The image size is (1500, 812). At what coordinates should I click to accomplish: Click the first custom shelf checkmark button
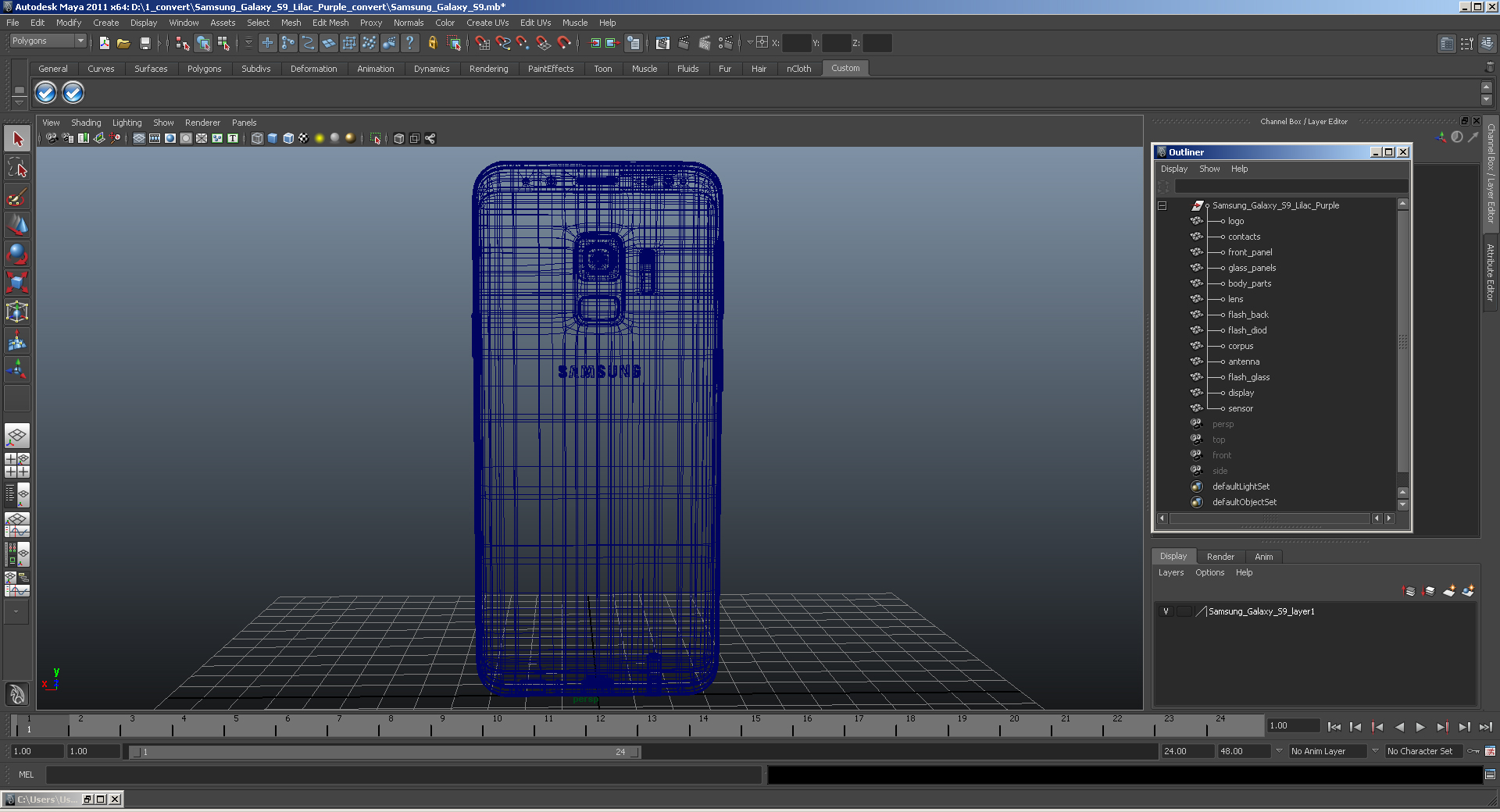pyautogui.click(x=46, y=93)
